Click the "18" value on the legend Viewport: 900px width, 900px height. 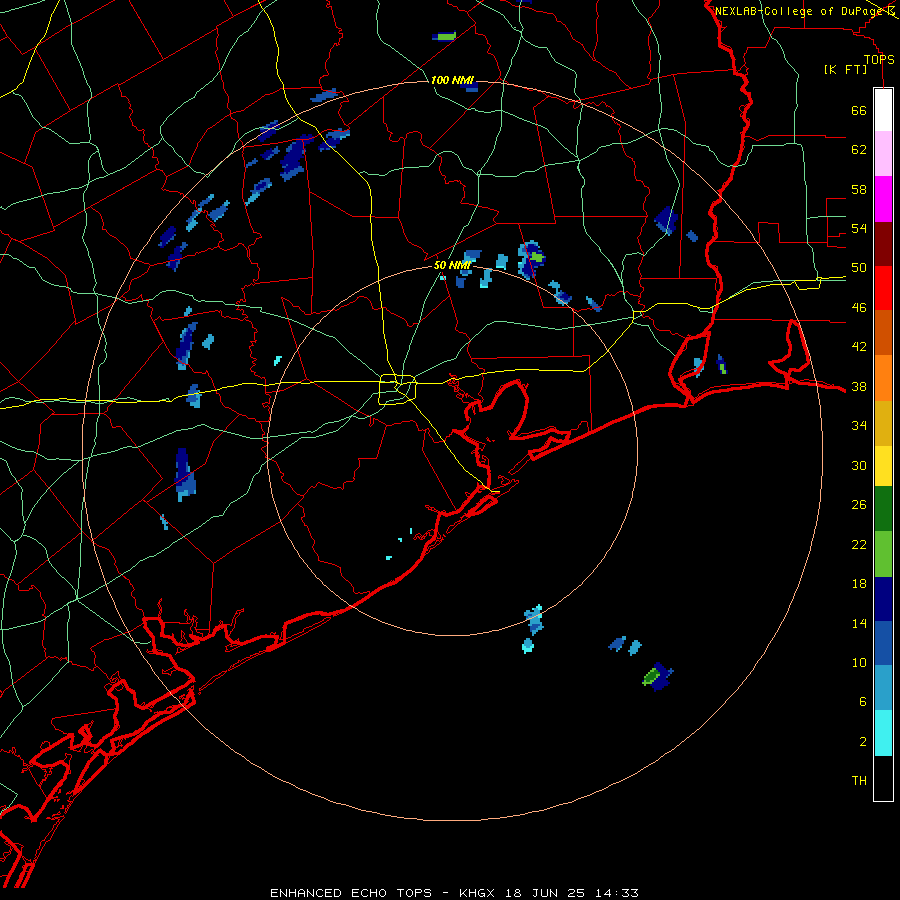(x=859, y=584)
